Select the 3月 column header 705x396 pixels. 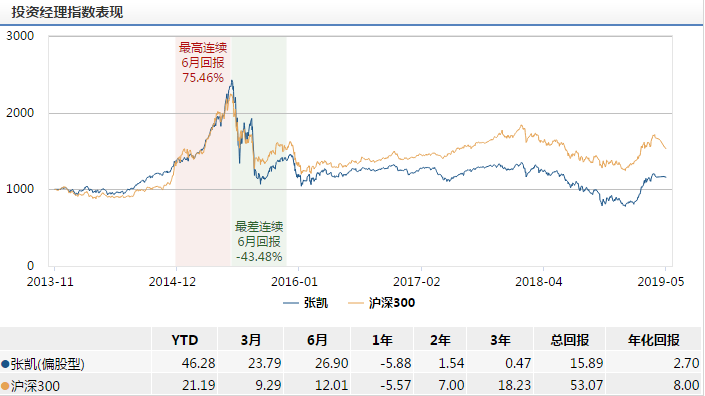(x=250, y=340)
